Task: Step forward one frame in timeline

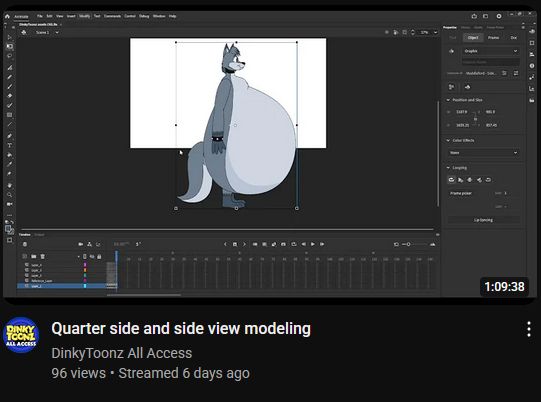Action: pos(322,244)
